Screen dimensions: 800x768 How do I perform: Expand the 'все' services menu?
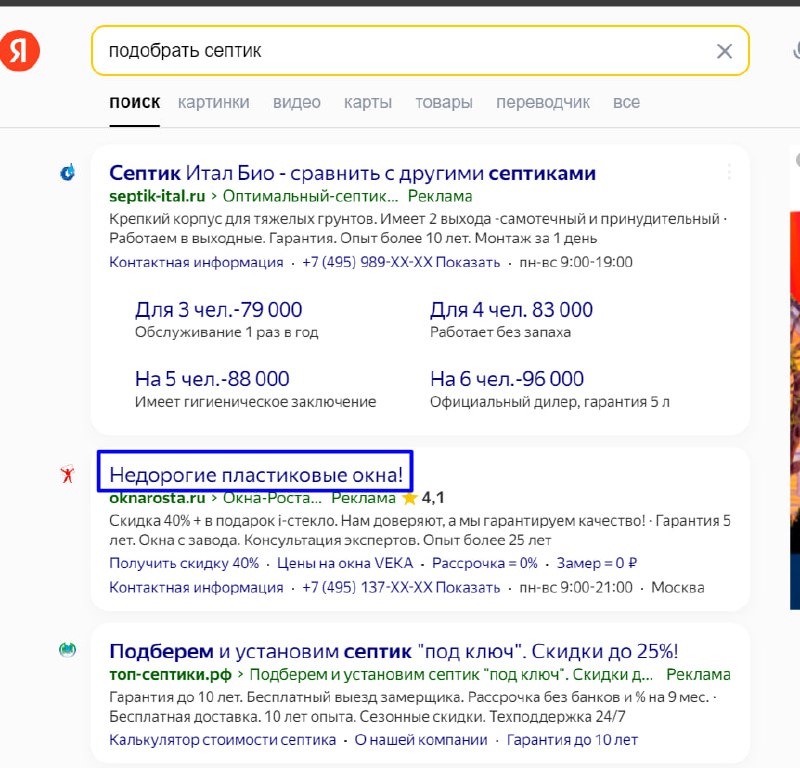click(626, 102)
